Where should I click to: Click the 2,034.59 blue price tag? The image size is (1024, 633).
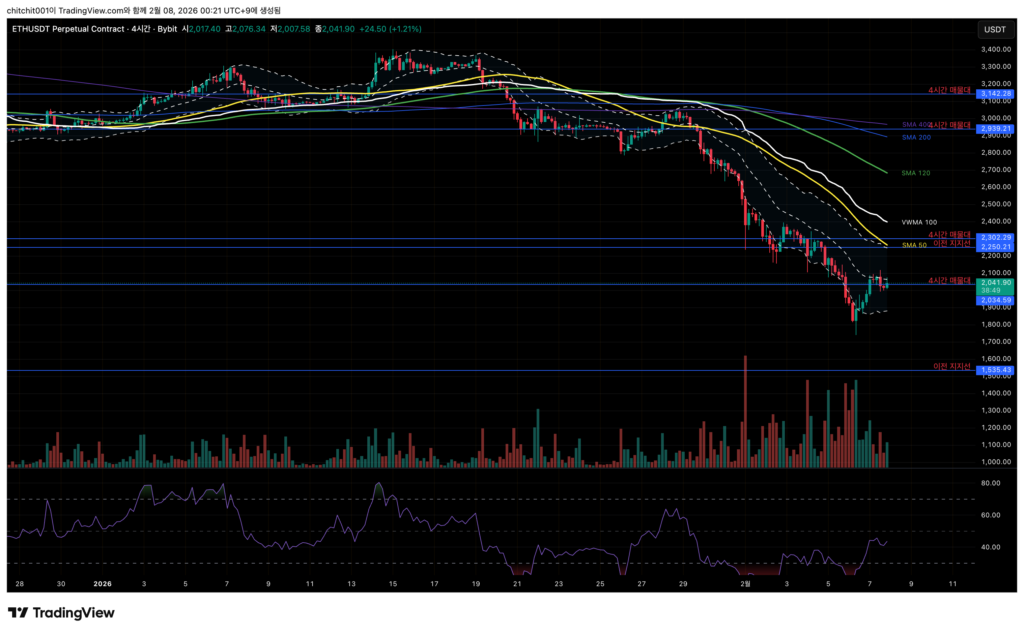tap(996, 299)
